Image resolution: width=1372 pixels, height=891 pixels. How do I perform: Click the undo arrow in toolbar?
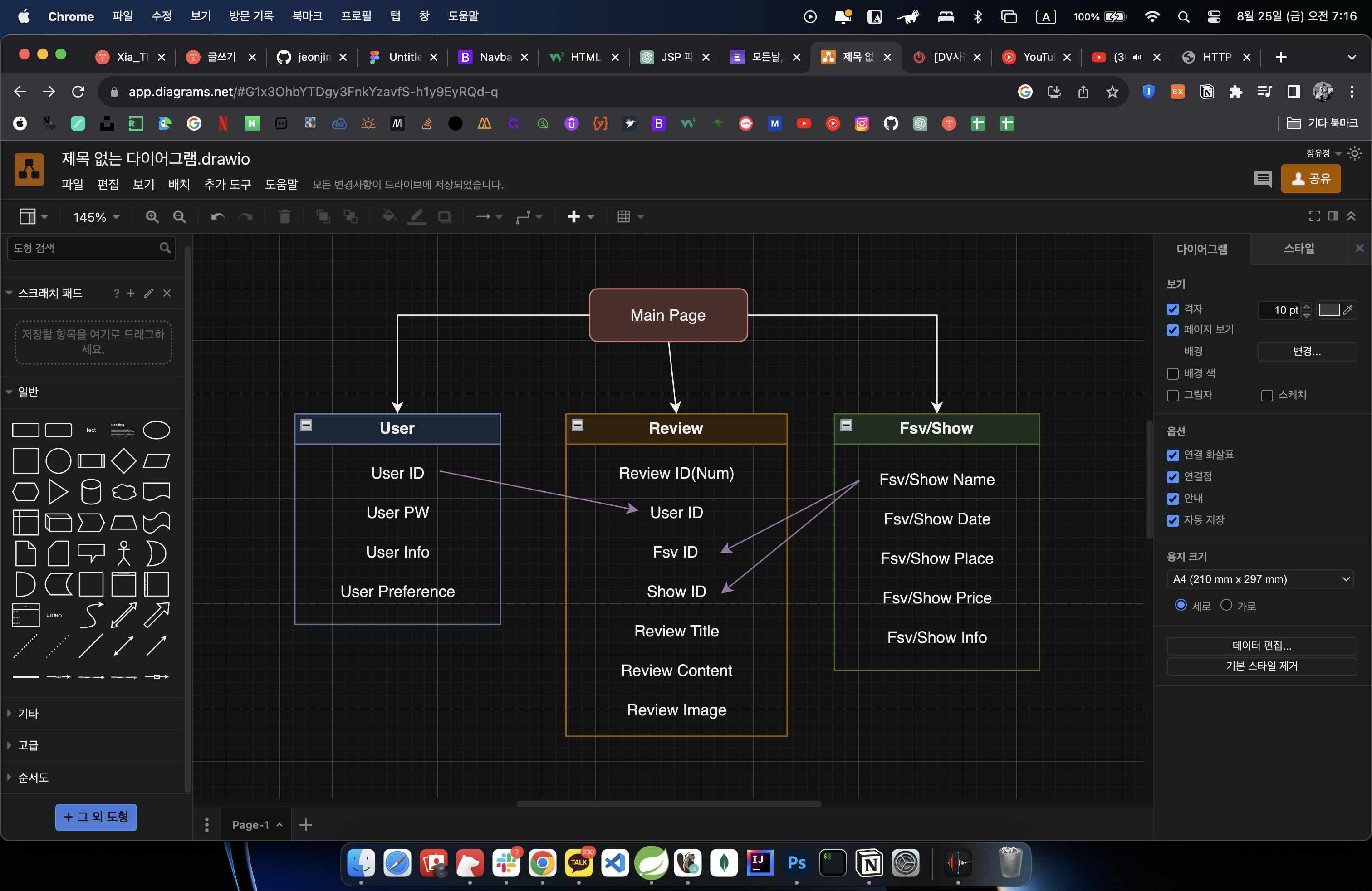(217, 217)
